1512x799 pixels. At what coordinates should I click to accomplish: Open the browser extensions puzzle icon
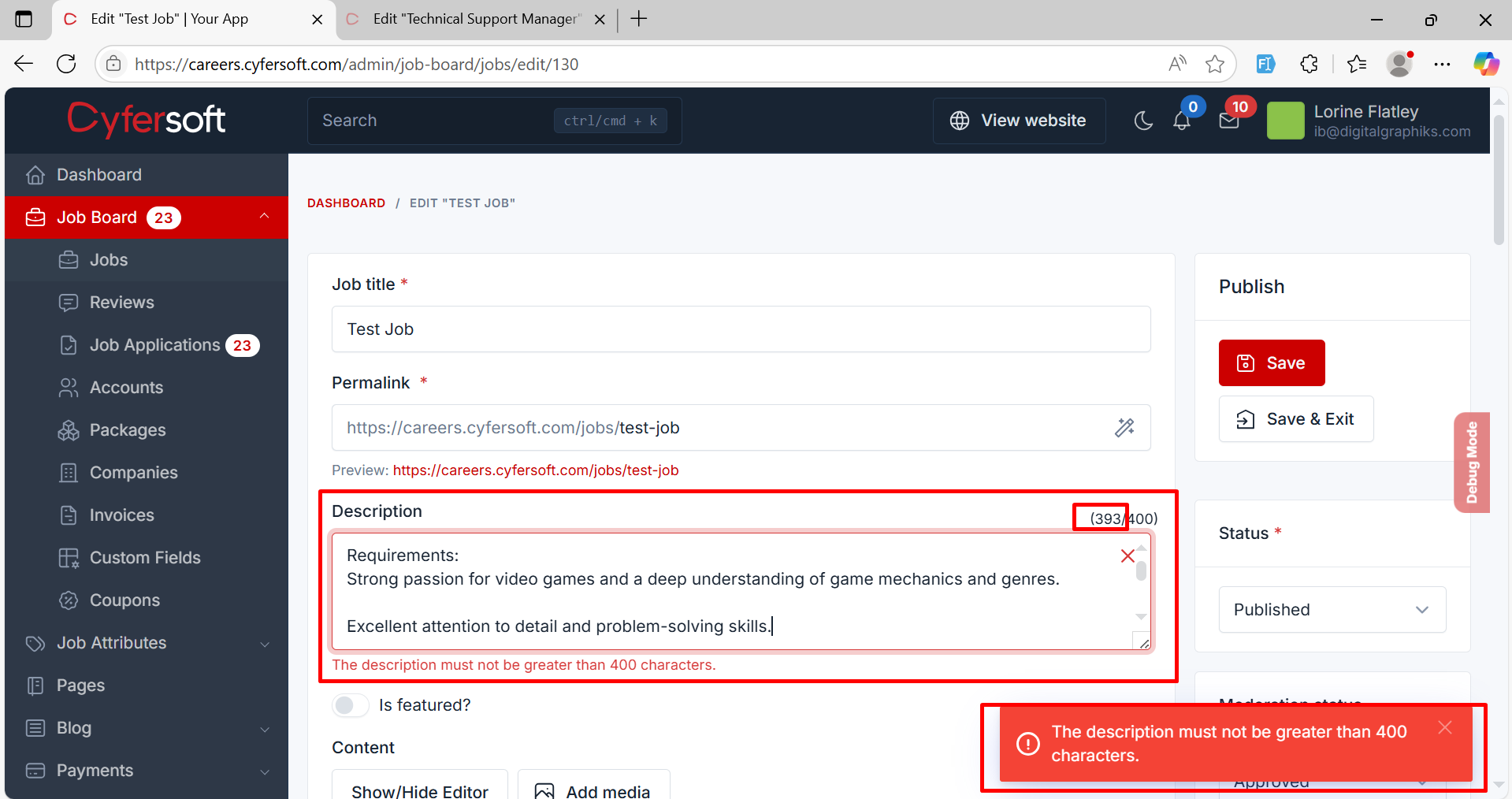[x=1309, y=64]
